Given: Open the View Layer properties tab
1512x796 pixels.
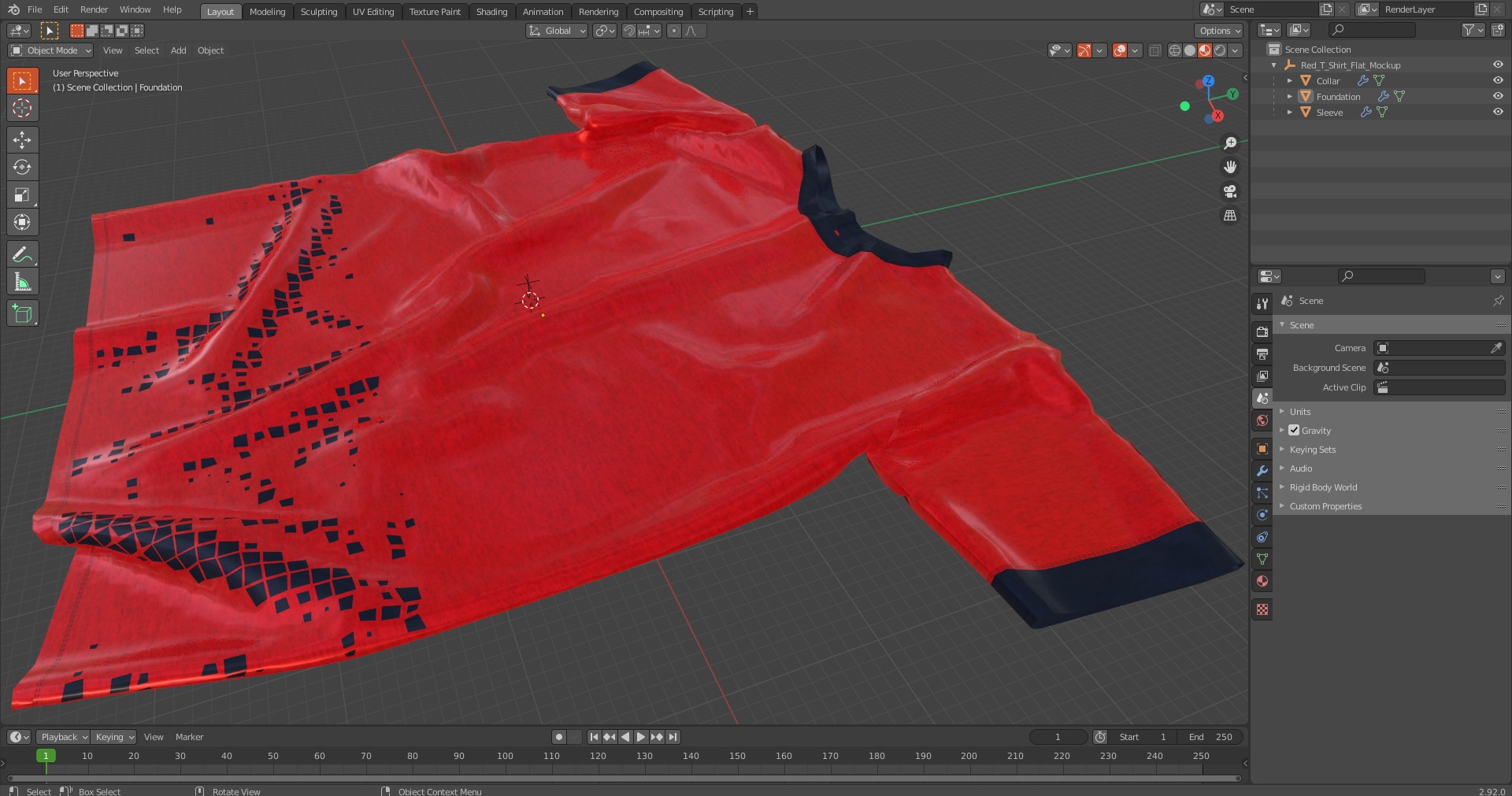Looking at the screenshot, I should tap(1262, 376).
